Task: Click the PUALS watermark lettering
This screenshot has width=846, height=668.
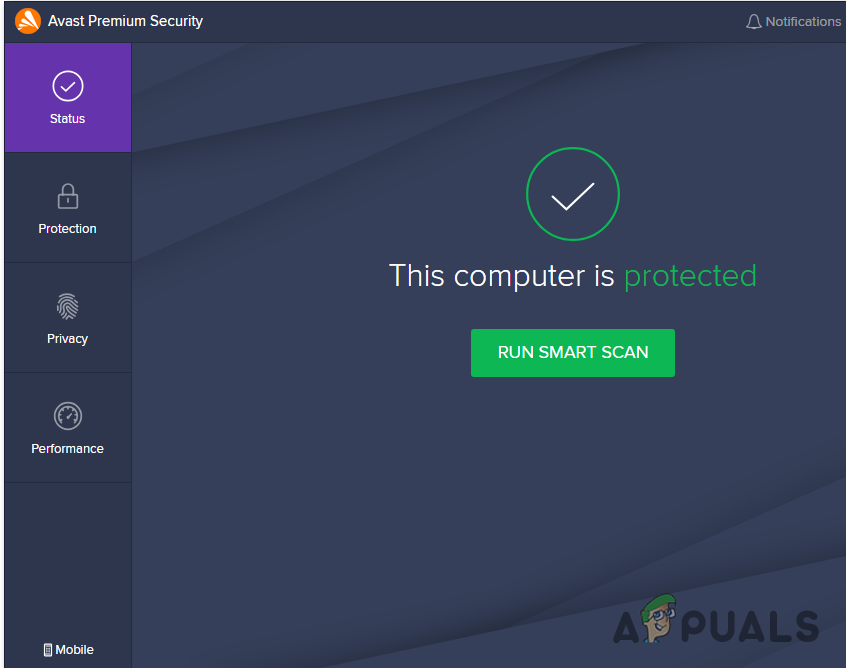Action: [x=750, y=626]
